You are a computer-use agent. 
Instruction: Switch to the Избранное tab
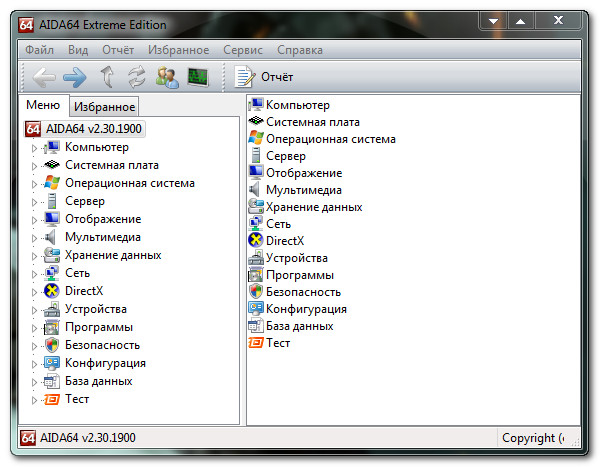pyautogui.click(x=104, y=107)
